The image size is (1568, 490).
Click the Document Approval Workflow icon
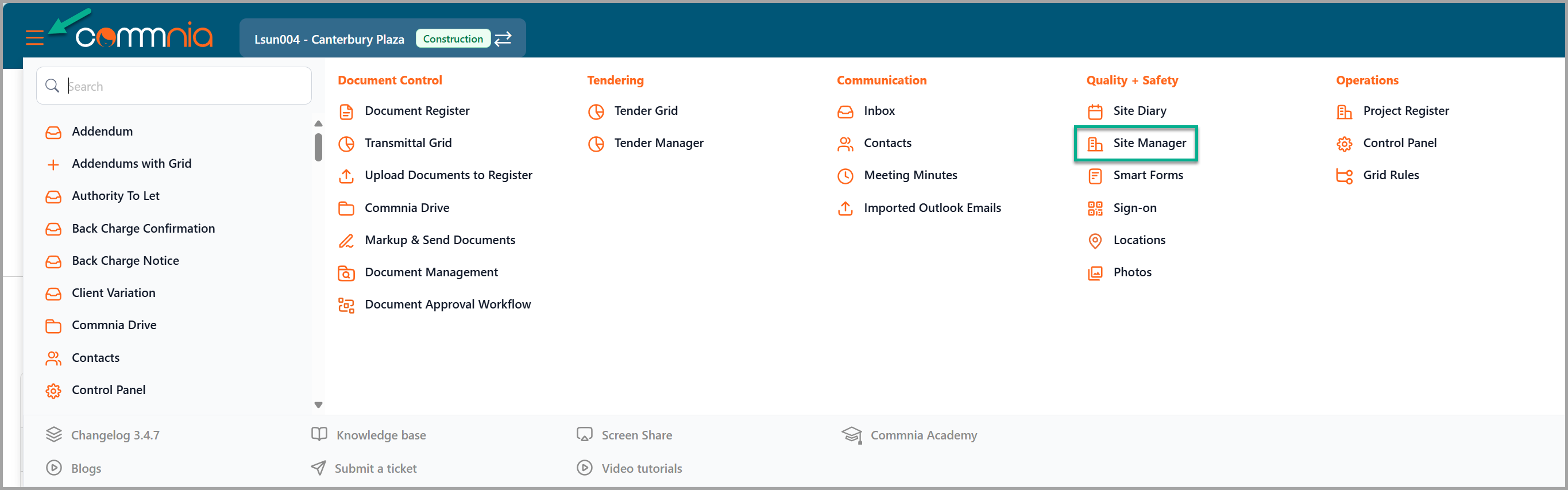pyautogui.click(x=346, y=306)
